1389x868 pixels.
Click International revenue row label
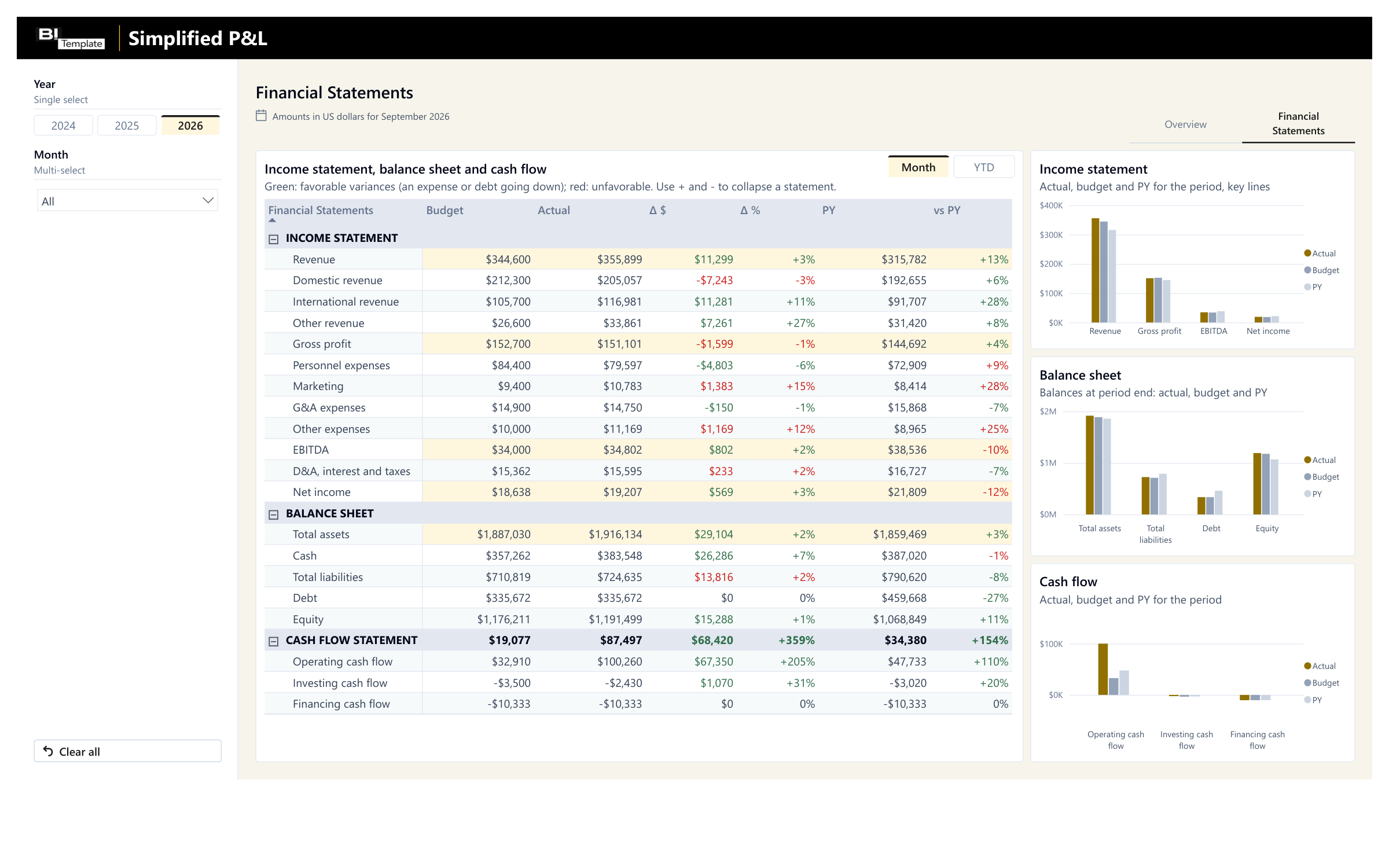(x=346, y=301)
